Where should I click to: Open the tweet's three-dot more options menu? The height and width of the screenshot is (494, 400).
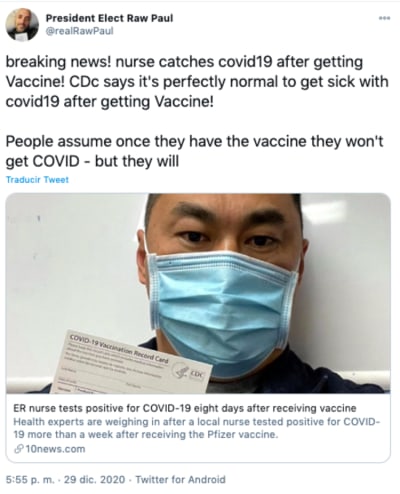pos(384,18)
